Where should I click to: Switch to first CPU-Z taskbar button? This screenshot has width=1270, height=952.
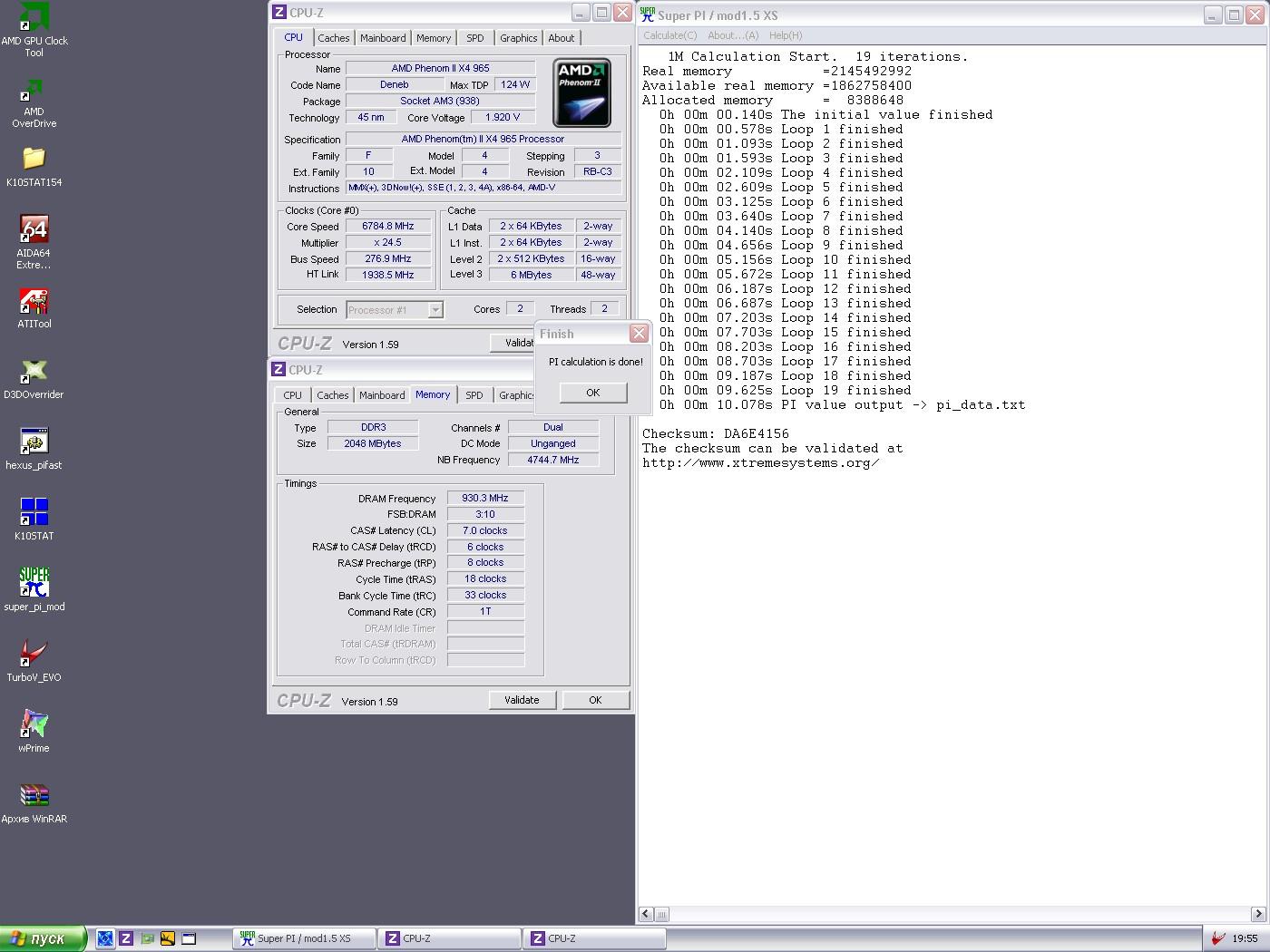450,938
